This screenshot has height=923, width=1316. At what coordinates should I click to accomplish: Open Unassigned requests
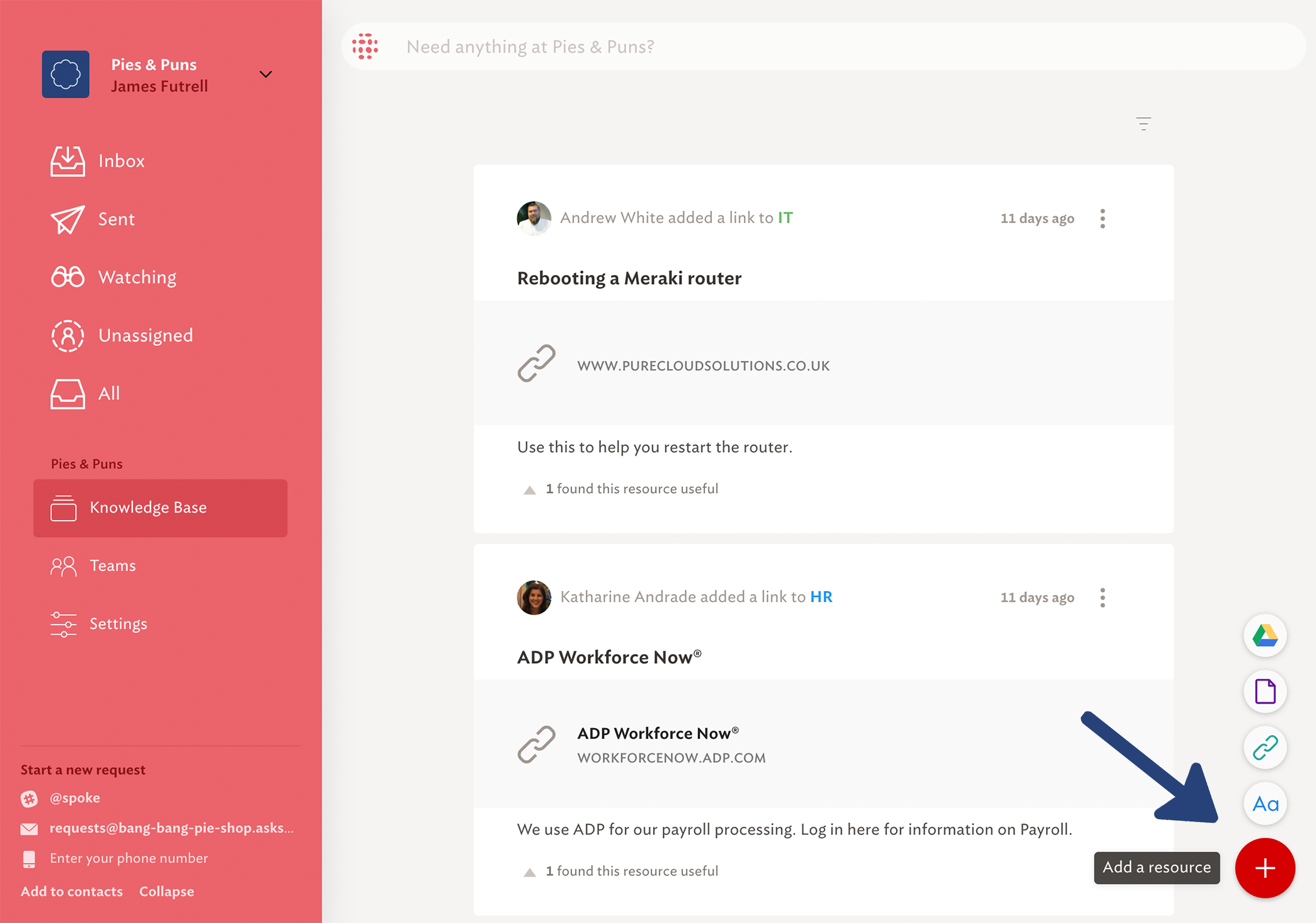coord(122,335)
